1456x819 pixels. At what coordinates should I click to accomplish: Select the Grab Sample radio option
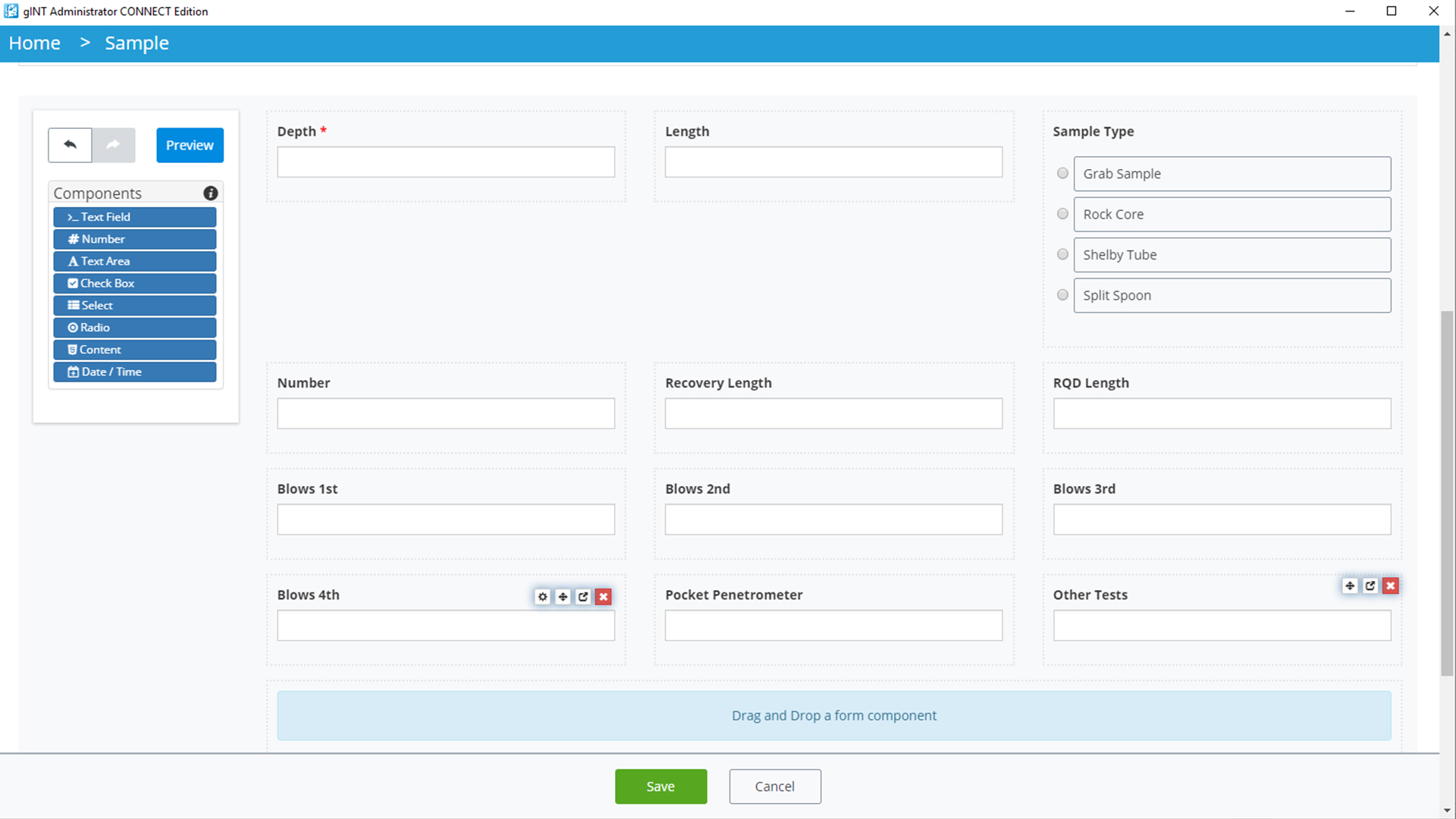[1062, 174]
